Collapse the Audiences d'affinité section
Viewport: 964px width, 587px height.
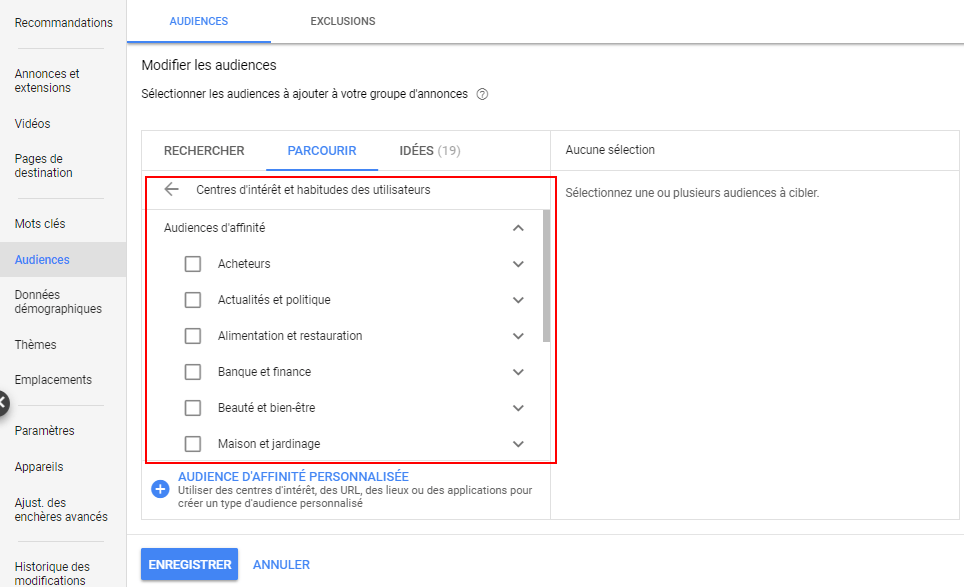518,228
